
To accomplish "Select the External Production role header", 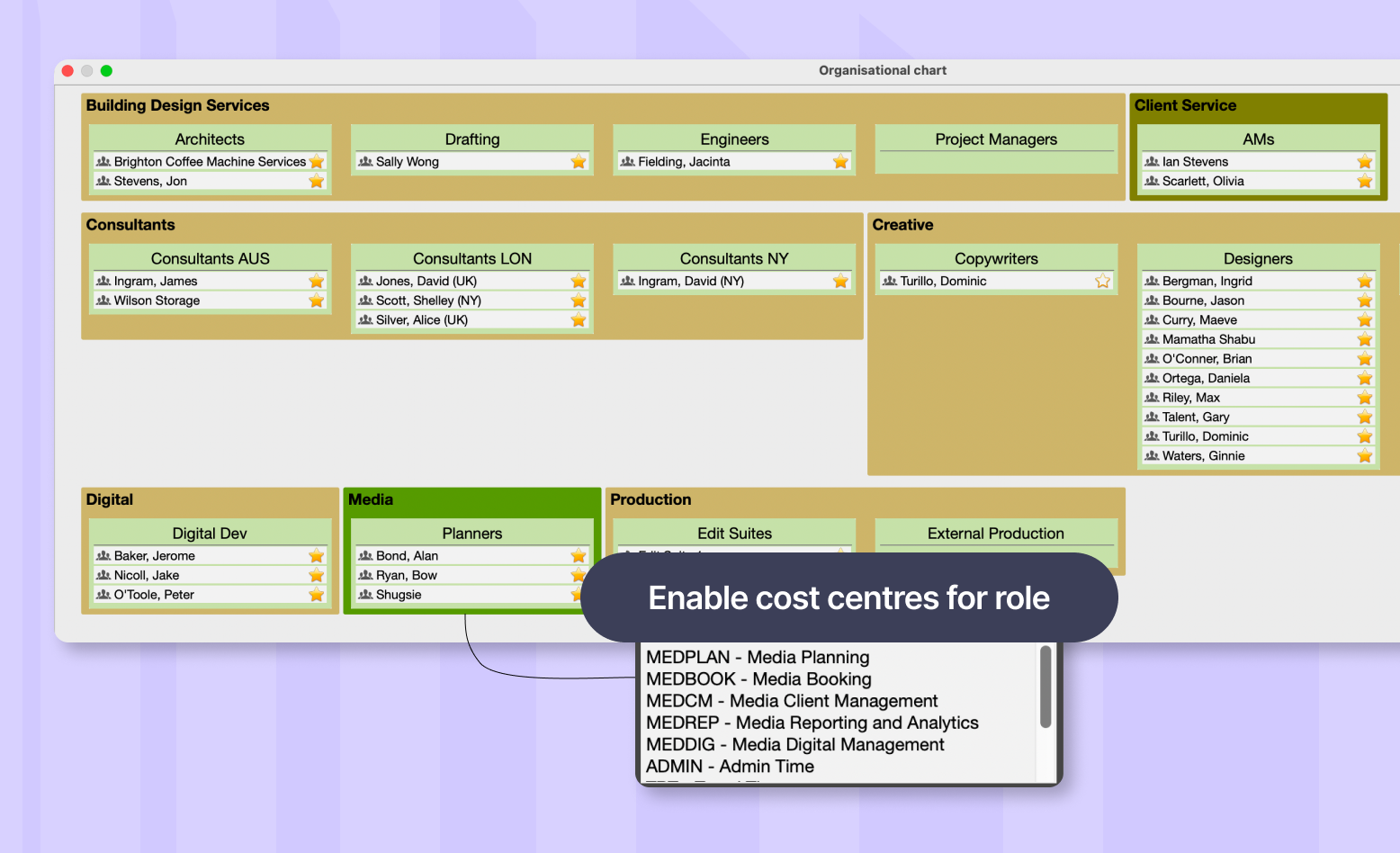I will coord(996,534).
